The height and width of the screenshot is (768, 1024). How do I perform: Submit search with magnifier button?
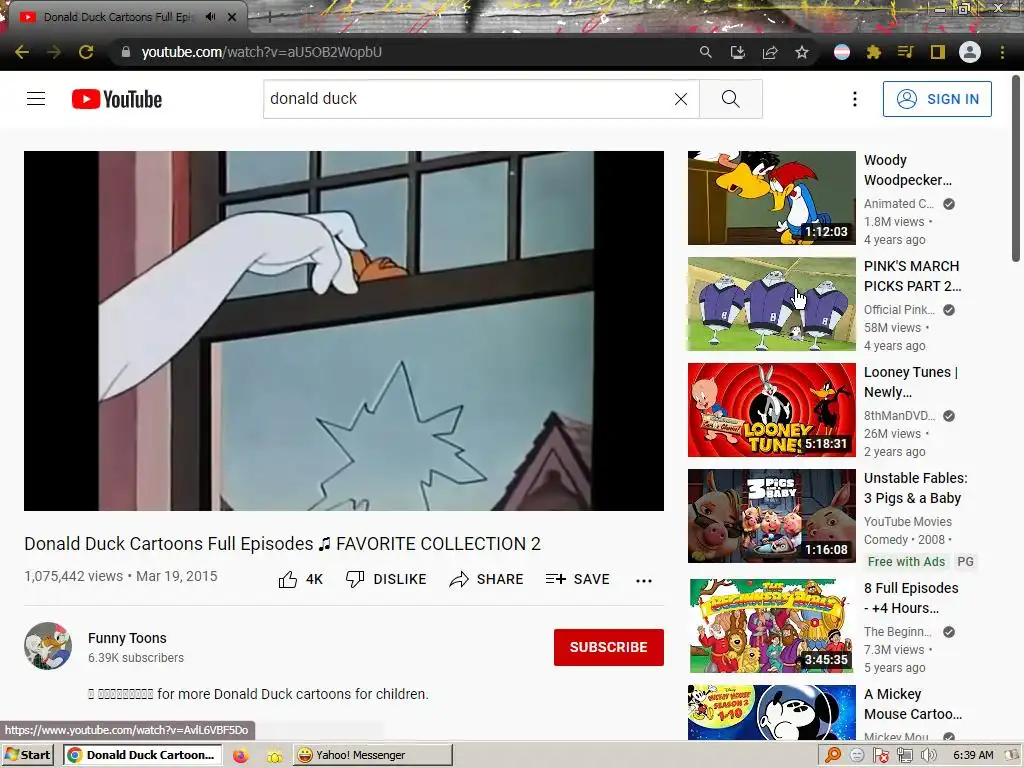tap(731, 99)
